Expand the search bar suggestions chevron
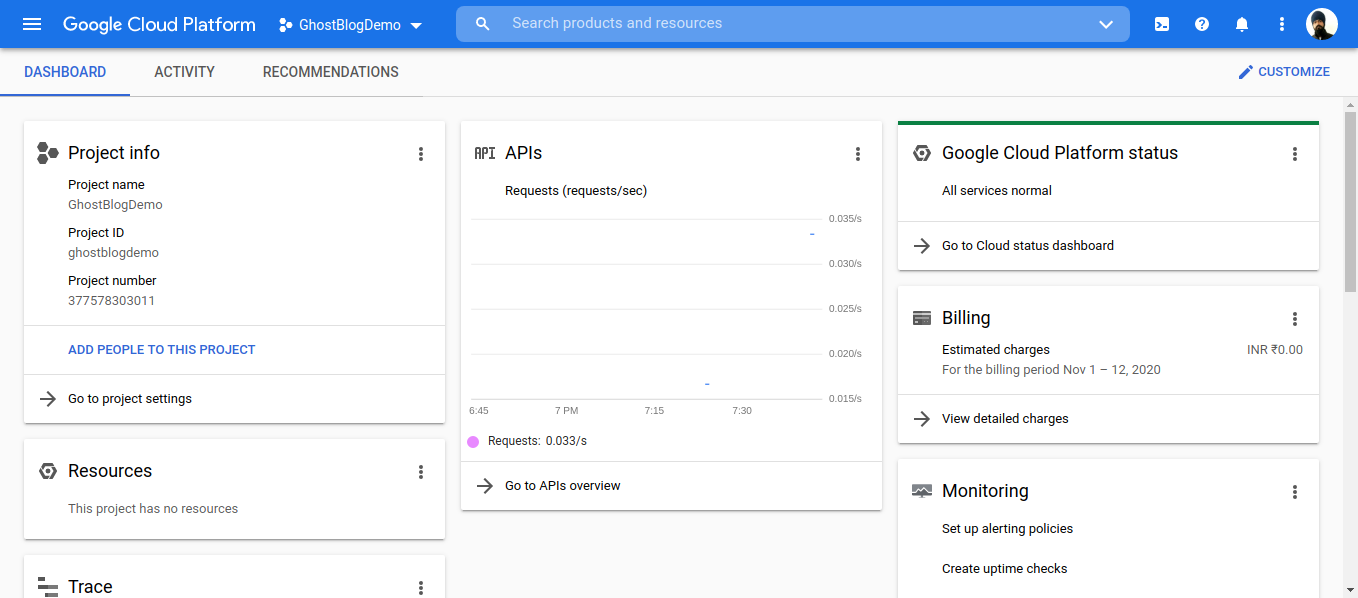1358x598 pixels. [1106, 24]
